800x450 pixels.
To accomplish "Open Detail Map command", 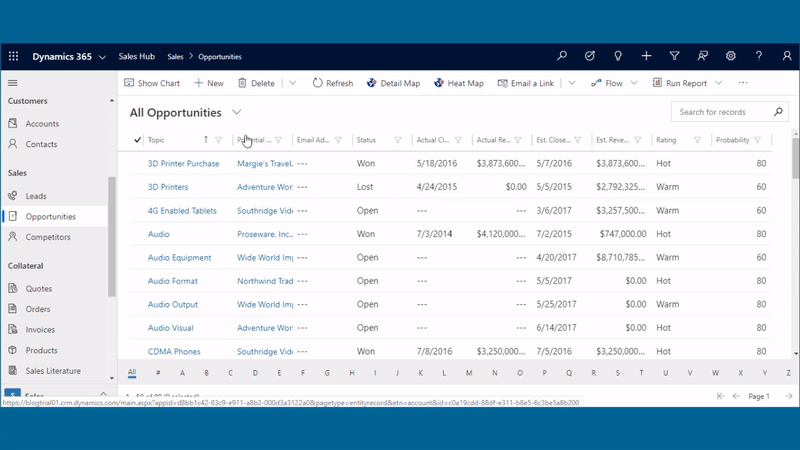I will tap(393, 83).
